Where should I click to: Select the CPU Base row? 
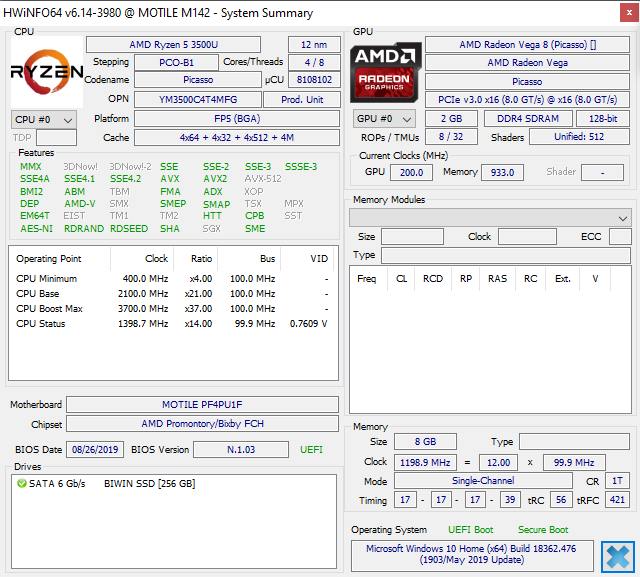(172, 294)
